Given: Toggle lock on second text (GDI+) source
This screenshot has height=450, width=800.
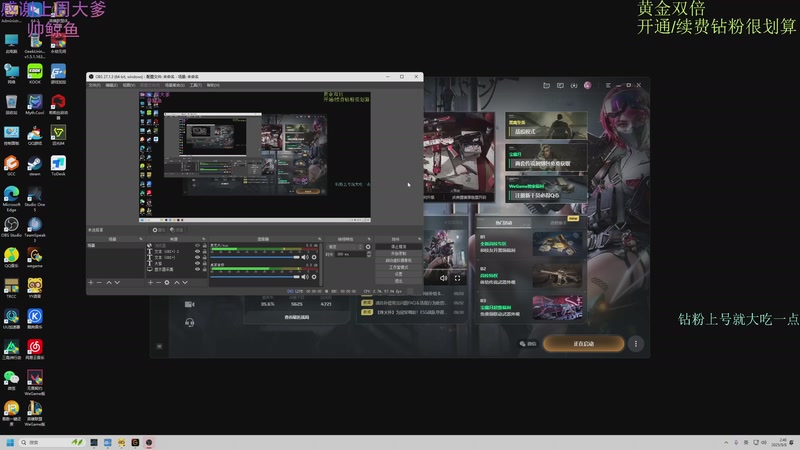Looking at the screenshot, I should [x=205, y=257].
